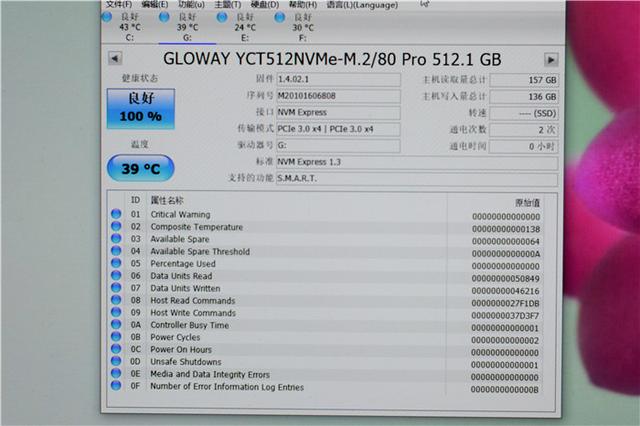
Task: Open the 语言(L)(Language) menu
Action: [x=362, y=4]
